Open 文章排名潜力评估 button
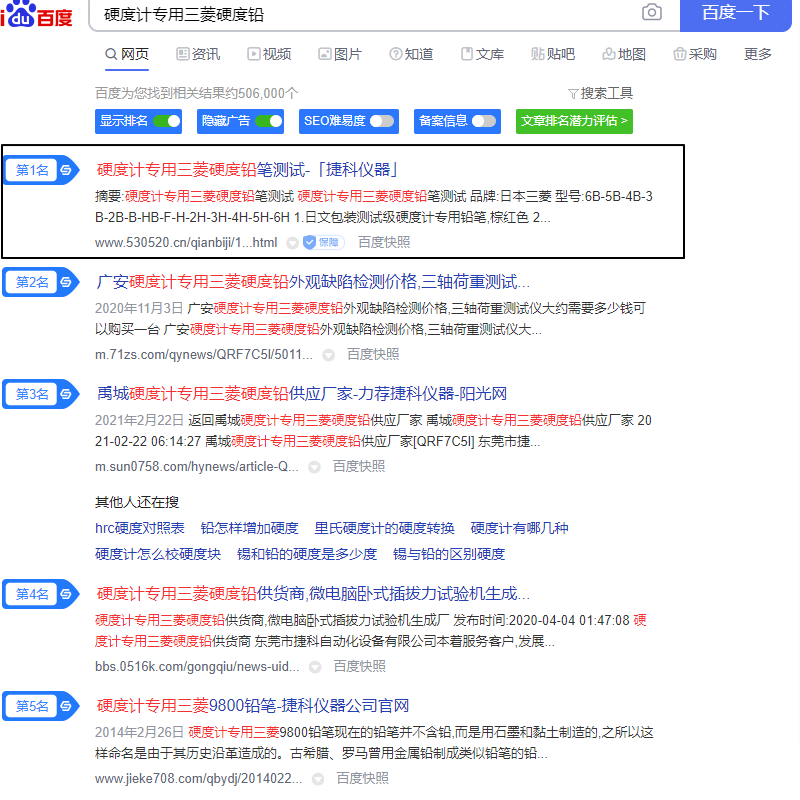The height and width of the screenshot is (800, 800). pos(574,121)
